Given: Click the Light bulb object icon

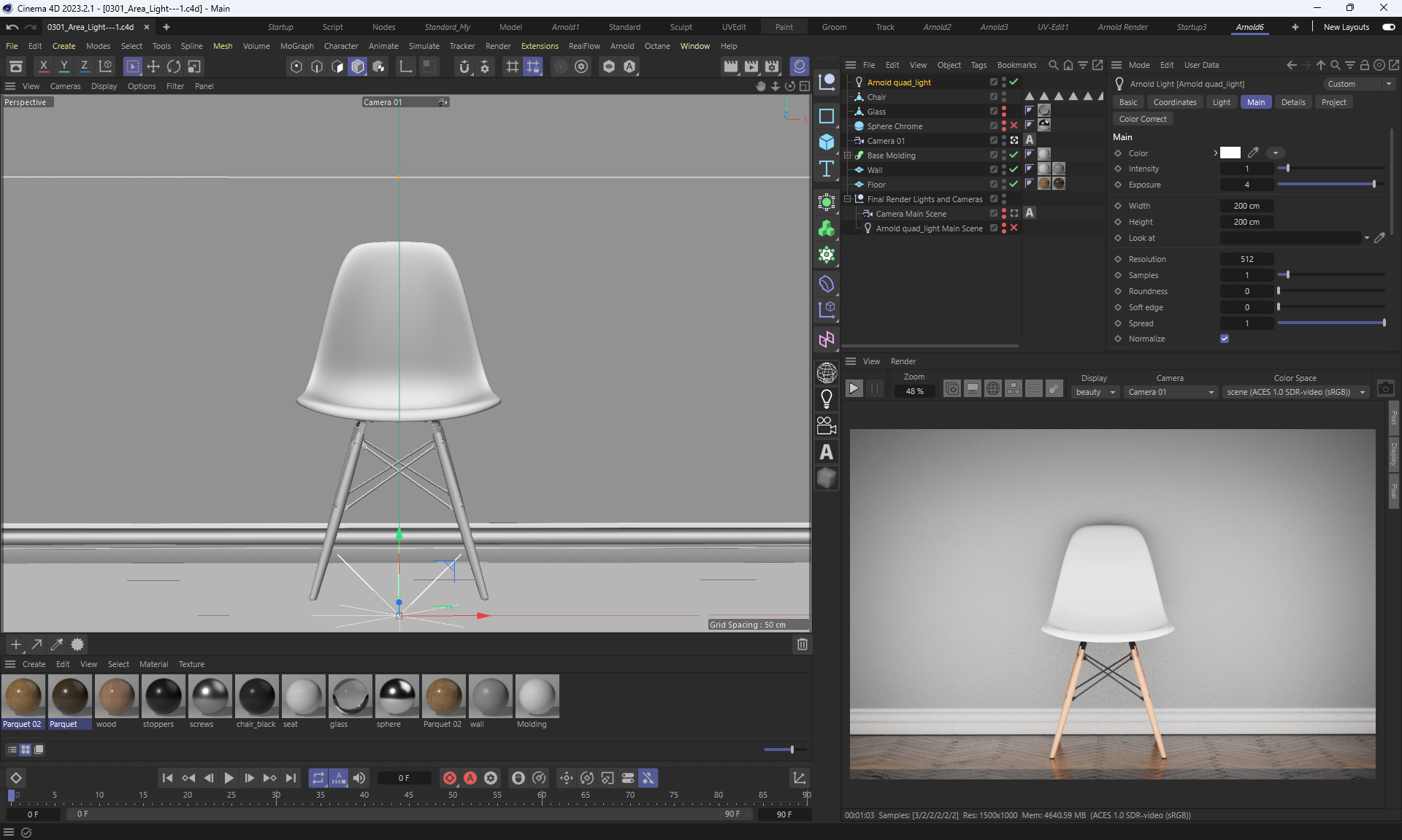Looking at the screenshot, I should point(827,398).
